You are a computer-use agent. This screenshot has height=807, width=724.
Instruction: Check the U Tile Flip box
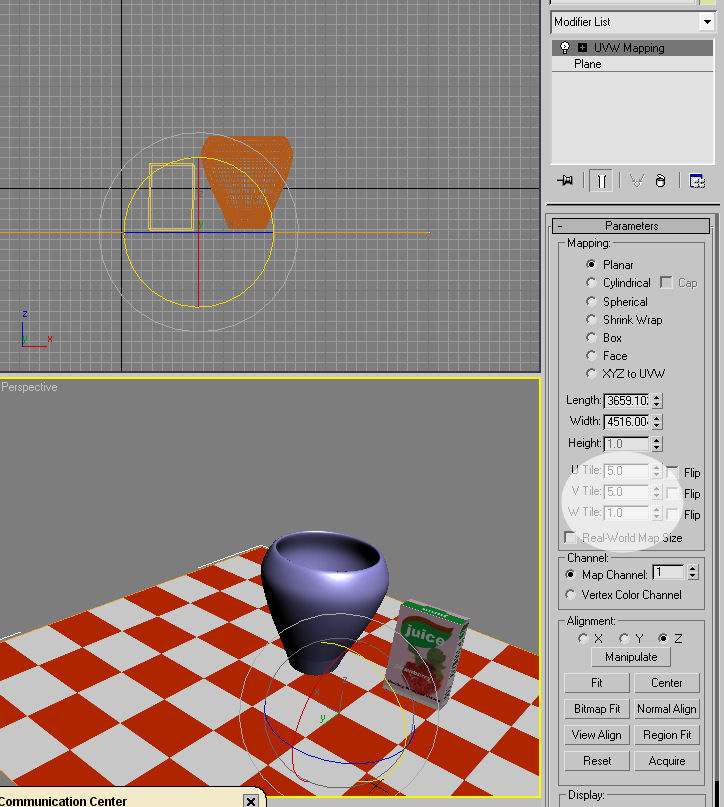(x=673, y=473)
